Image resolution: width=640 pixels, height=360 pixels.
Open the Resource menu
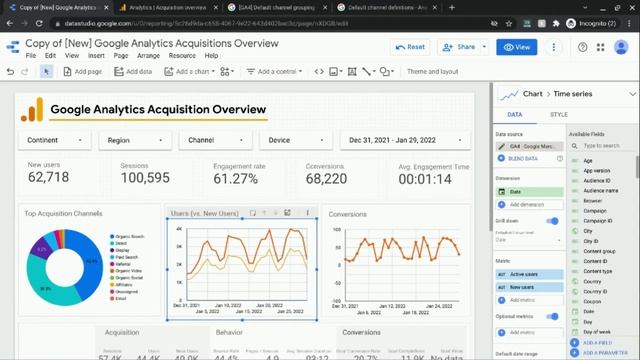[x=182, y=56]
